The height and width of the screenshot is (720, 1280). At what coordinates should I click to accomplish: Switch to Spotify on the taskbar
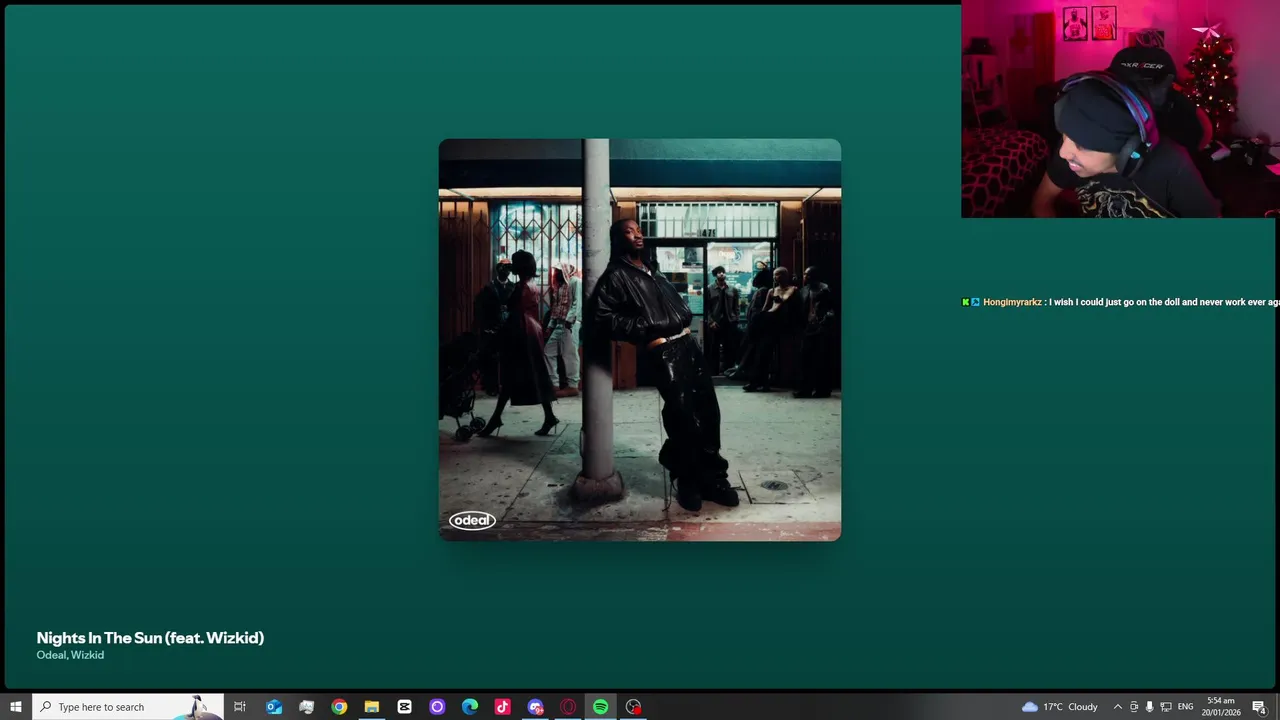(600, 707)
